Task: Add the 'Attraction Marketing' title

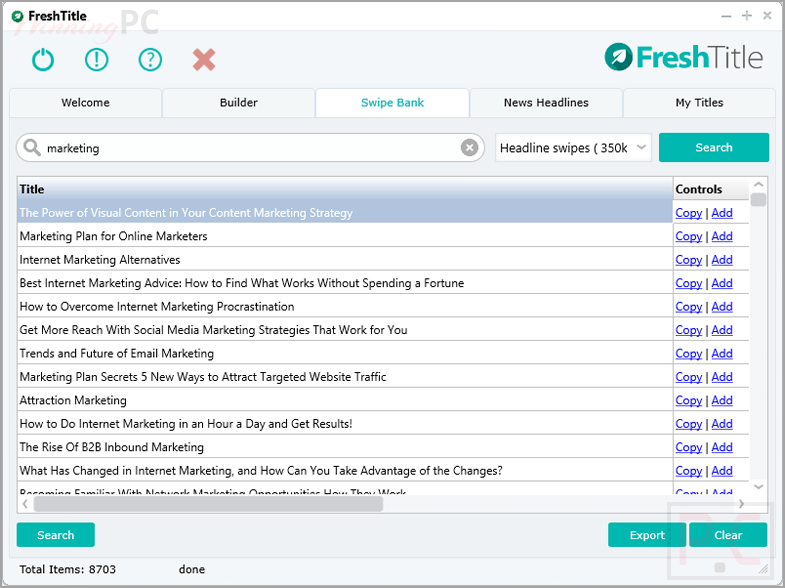Action: pyautogui.click(x=722, y=400)
